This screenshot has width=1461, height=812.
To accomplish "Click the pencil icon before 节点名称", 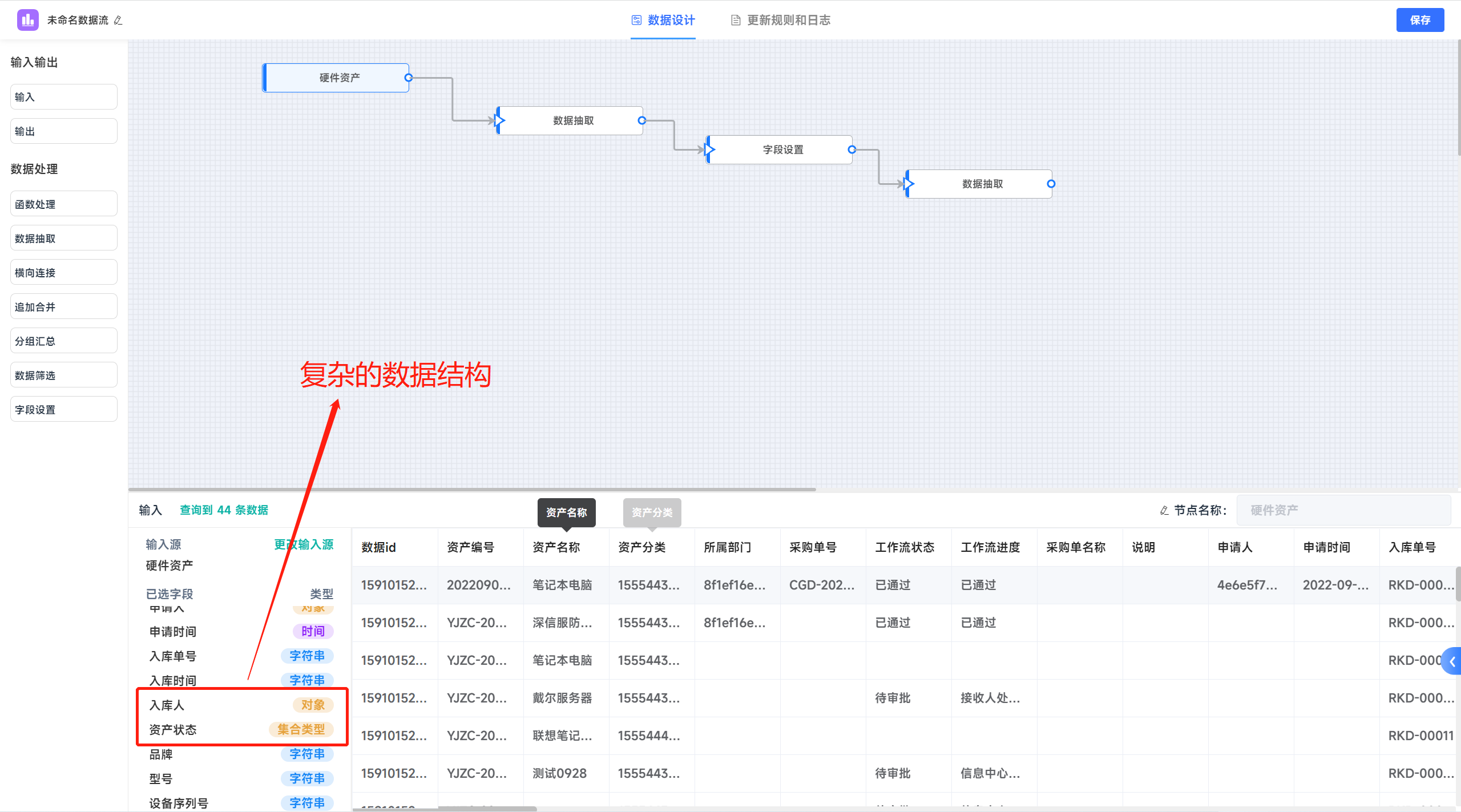I will [1164, 510].
